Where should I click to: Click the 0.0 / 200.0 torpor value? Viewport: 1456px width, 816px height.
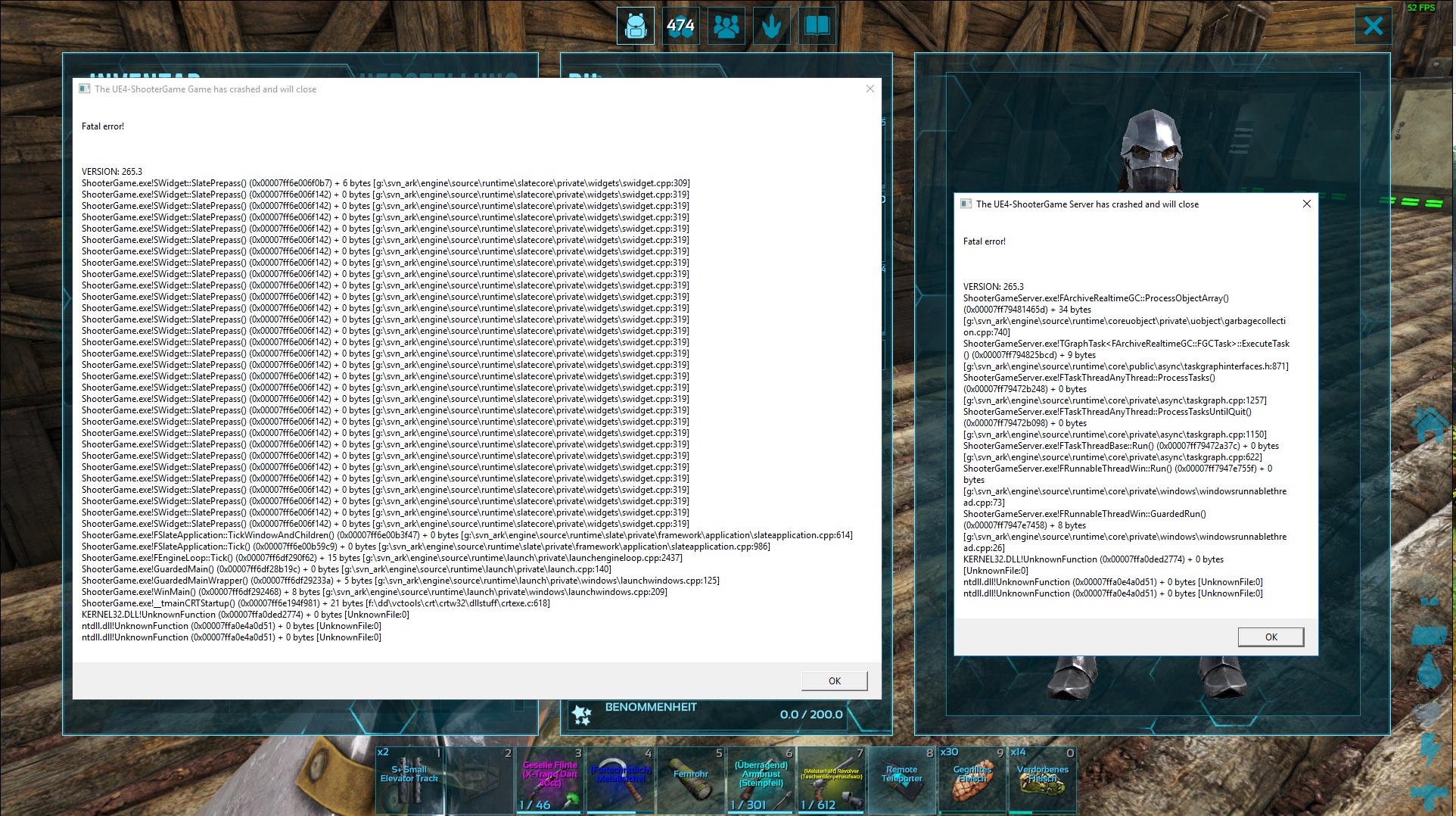pyautogui.click(x=811, y=715)
